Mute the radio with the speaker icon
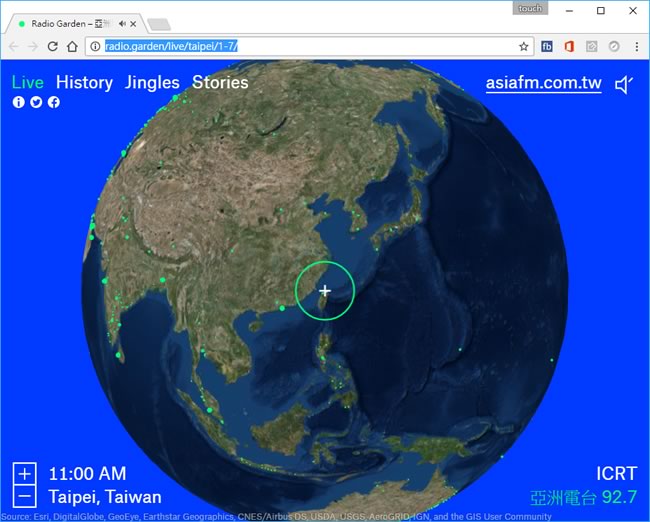The width and height of the screenshot is (650, 522). coord(624,84)
